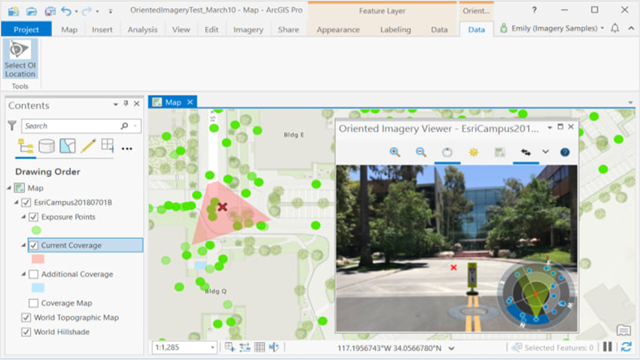
Task: Enable the Additional Coverage layer
Action: click(33, 274)
